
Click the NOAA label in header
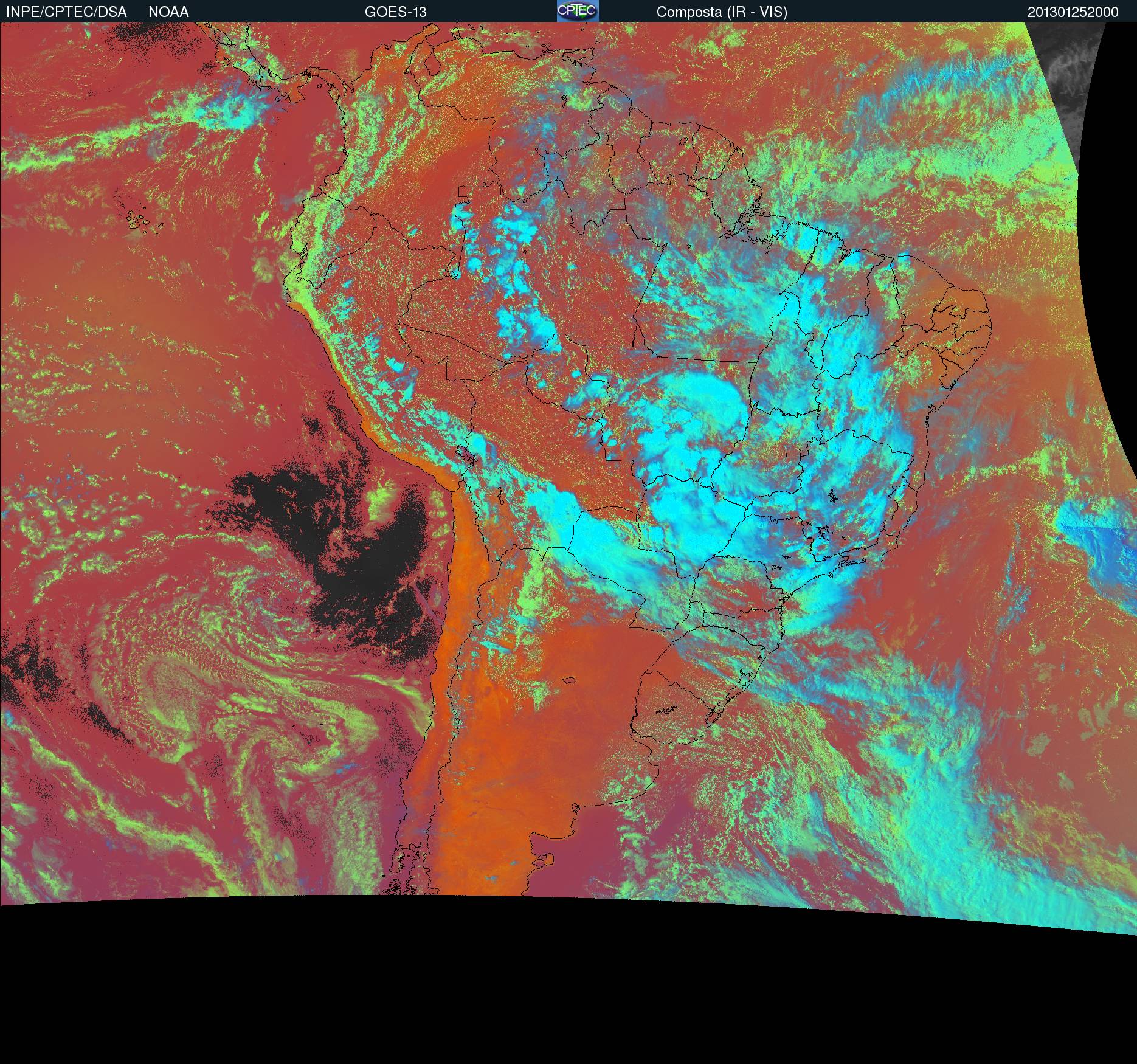(168, 12)
